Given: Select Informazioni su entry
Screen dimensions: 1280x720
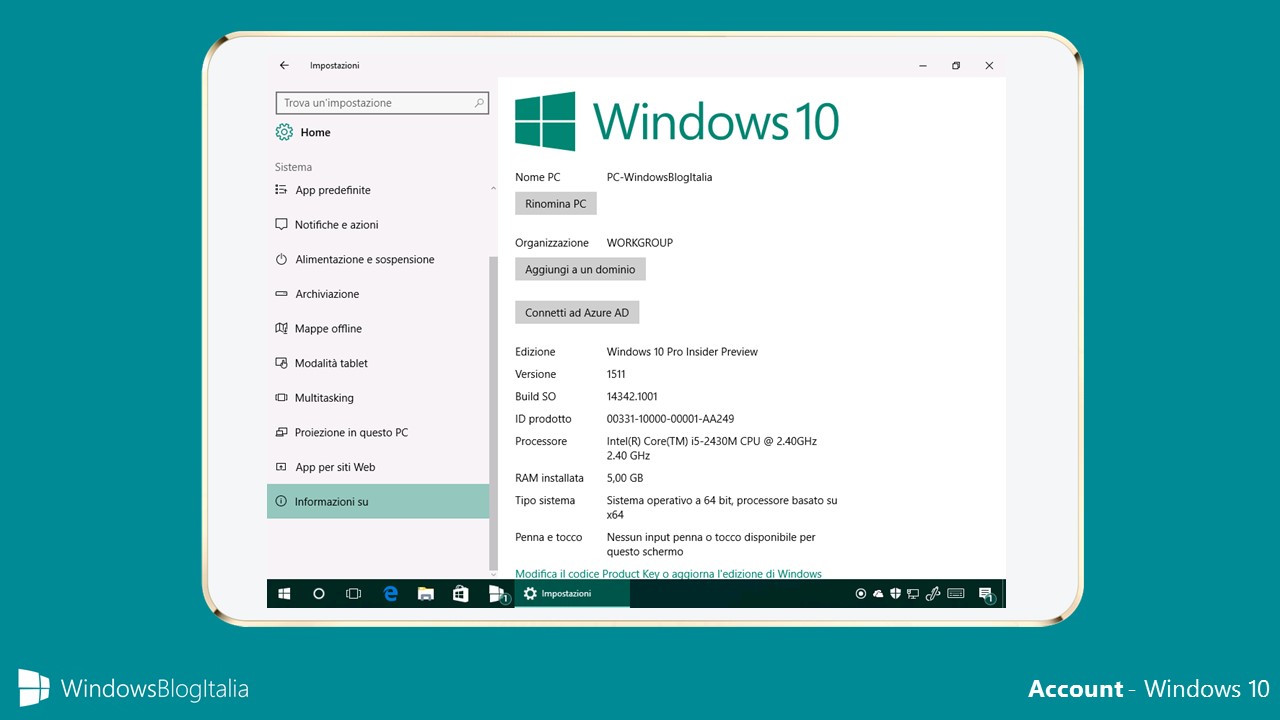Looking at the screenshot, I should pos(378,501).
